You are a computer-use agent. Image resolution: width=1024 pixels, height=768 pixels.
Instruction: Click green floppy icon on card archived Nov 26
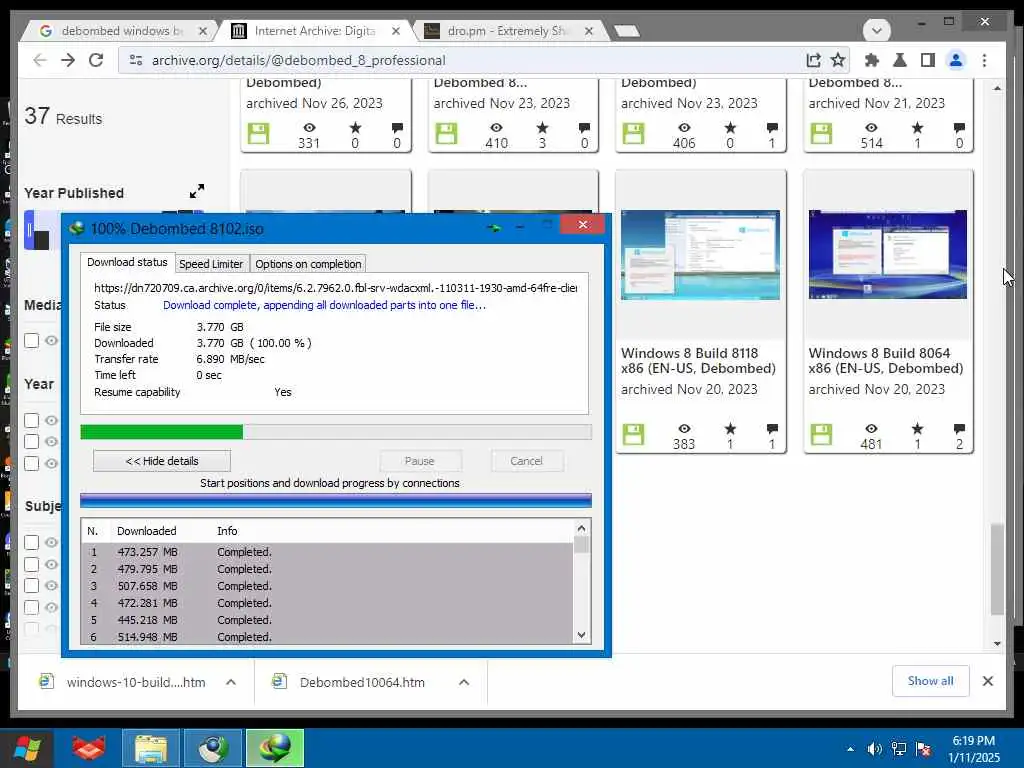(x=259, y=133)
